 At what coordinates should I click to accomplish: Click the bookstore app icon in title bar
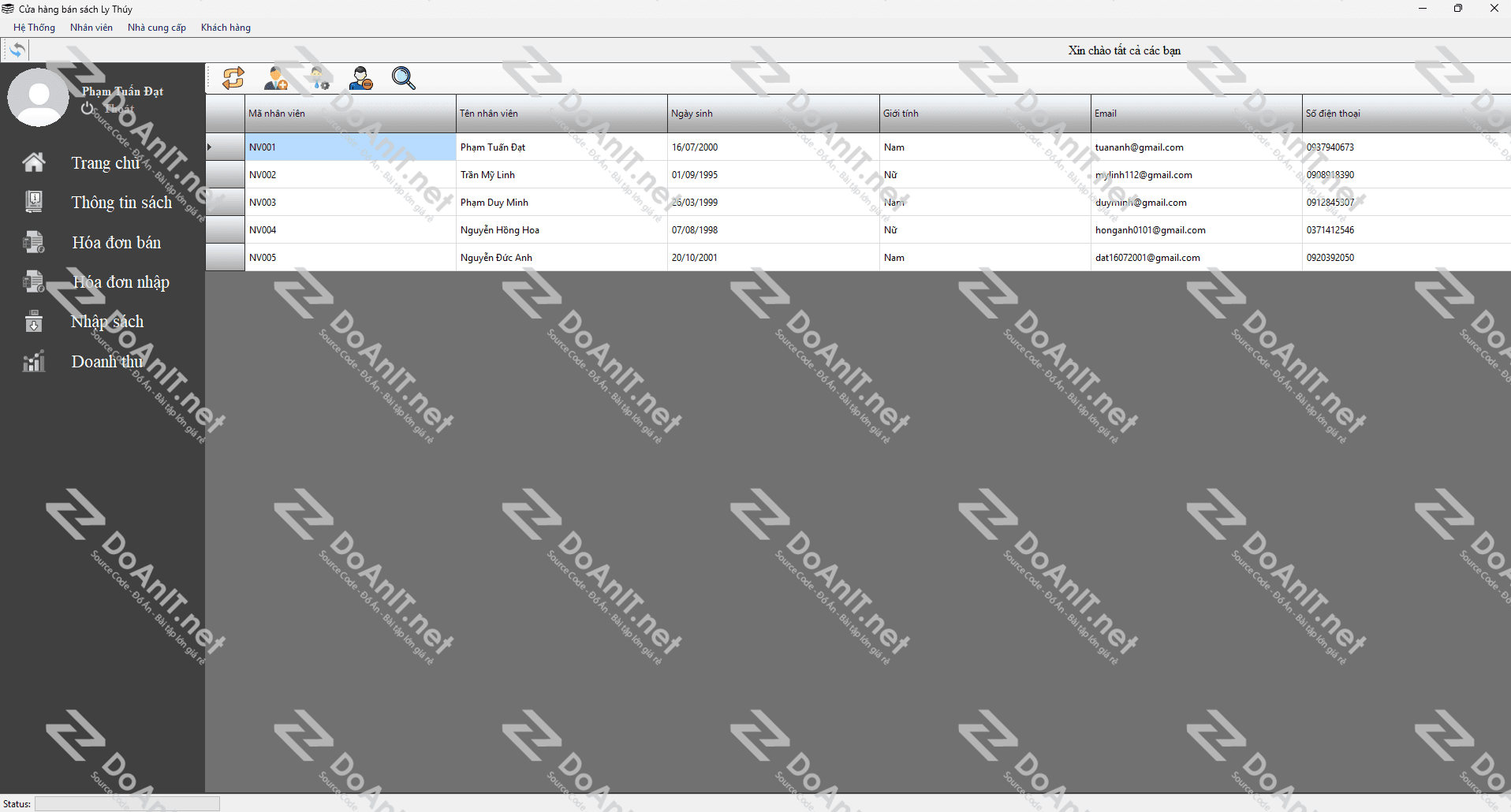tap(8, 9)
